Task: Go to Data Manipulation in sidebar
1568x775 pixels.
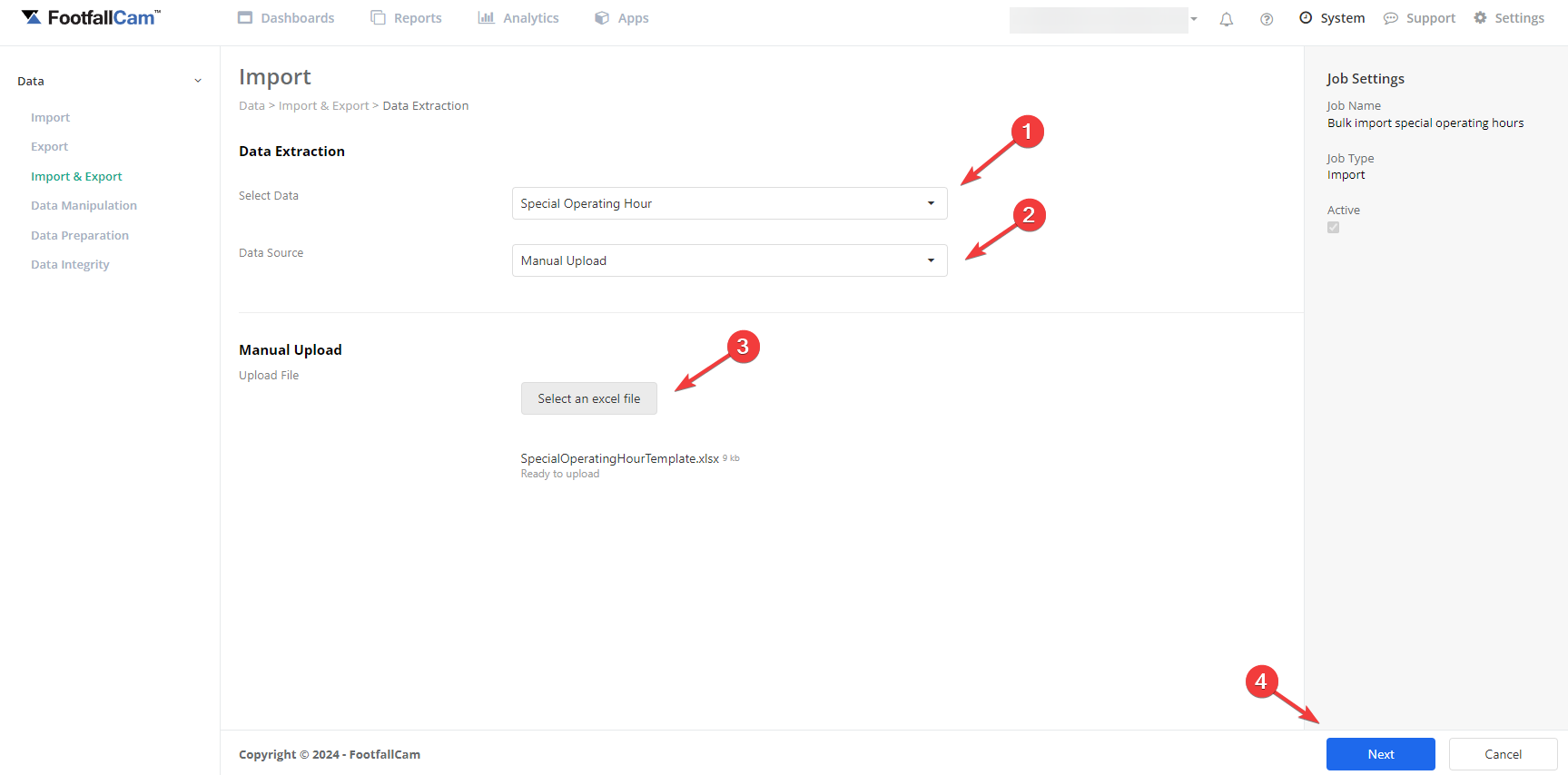Action: (84, 205)
